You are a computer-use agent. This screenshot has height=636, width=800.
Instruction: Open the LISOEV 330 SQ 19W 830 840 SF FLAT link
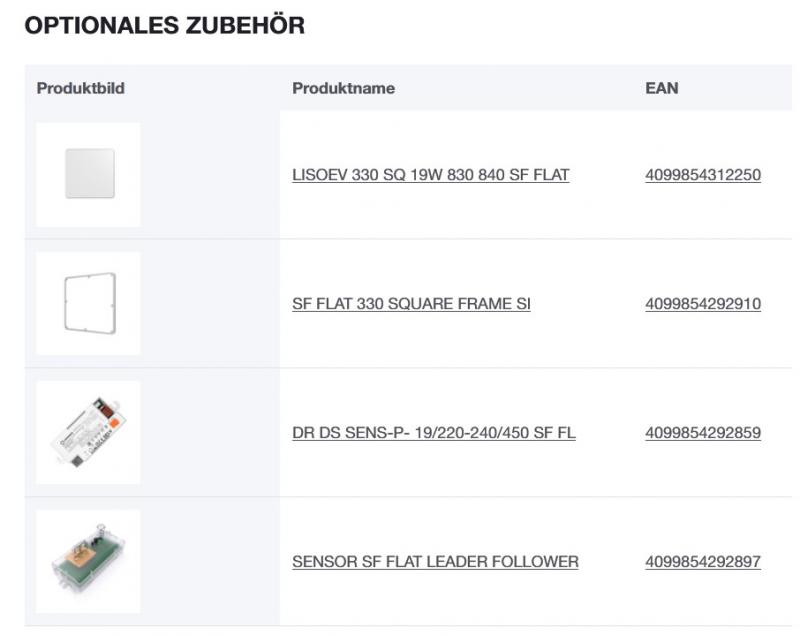430,175
